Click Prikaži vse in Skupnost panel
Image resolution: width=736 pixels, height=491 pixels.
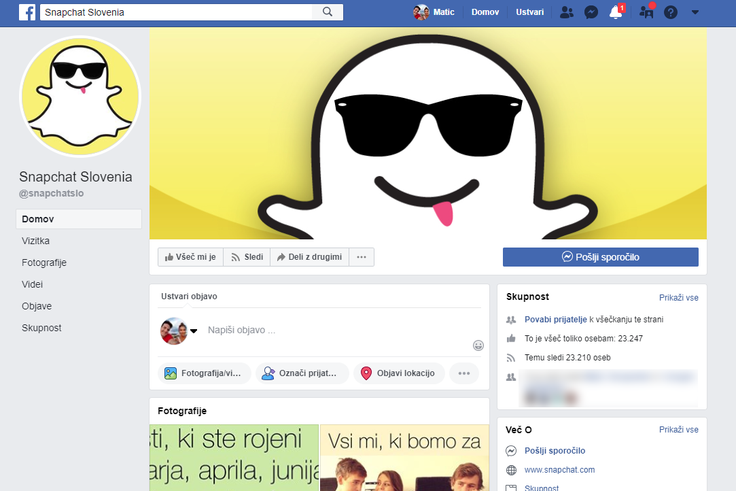(x=678, y=298)
